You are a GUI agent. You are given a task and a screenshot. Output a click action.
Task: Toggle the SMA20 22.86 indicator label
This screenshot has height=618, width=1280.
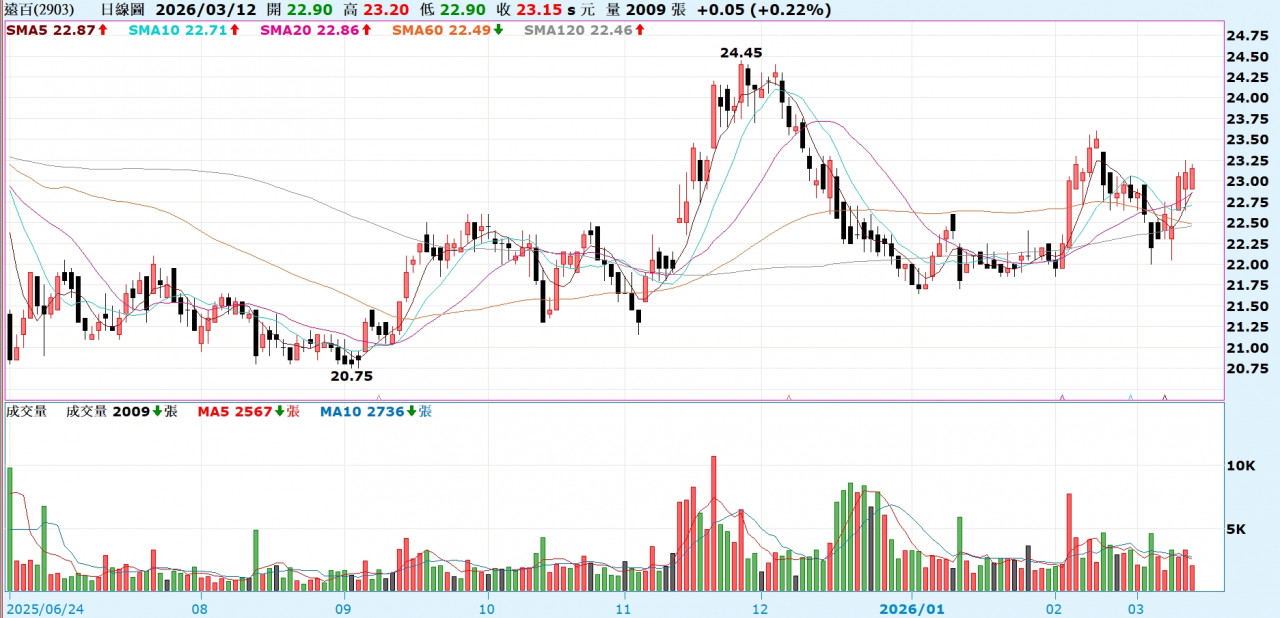coord(310,30)
